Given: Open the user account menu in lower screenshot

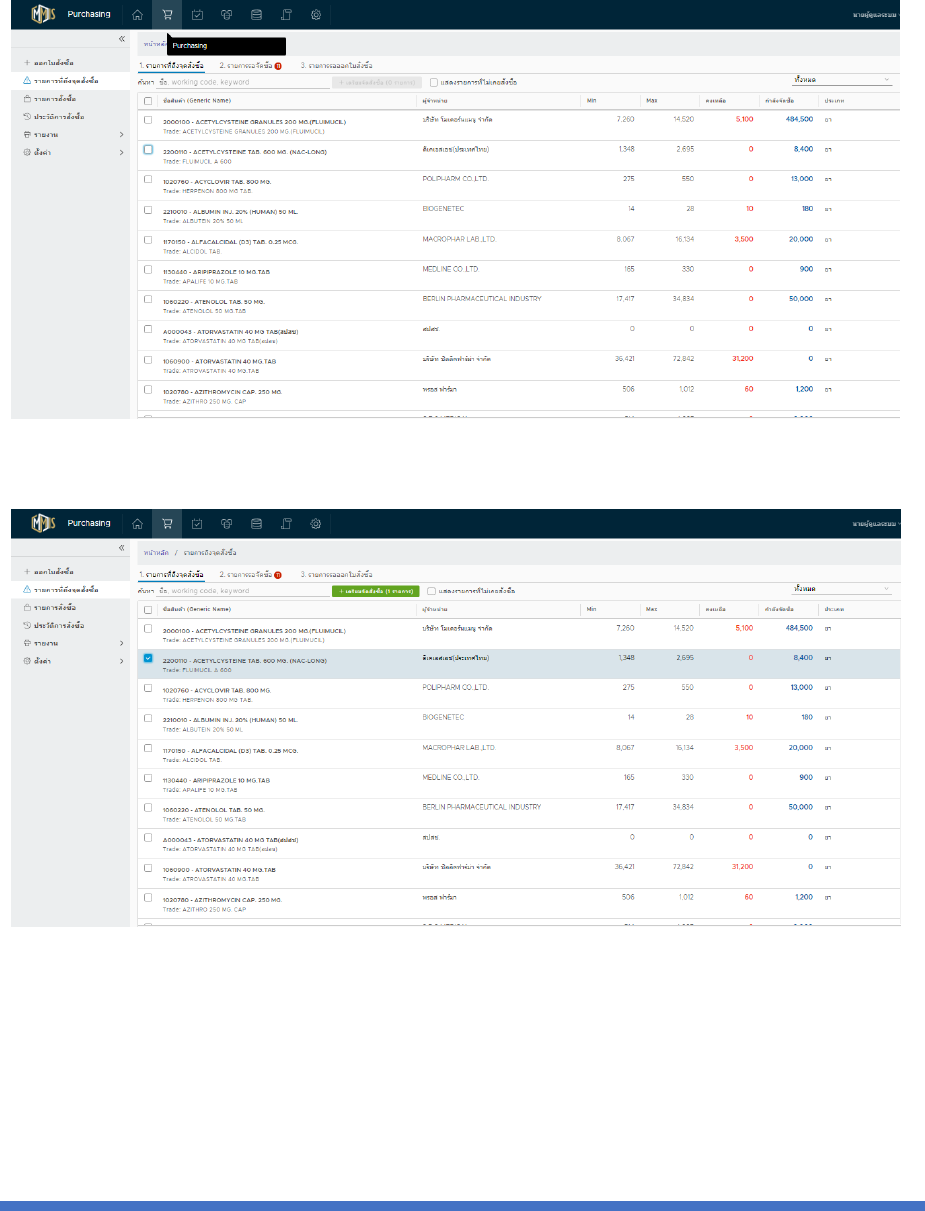Looking at the screenshot, I should click(877, 523).
